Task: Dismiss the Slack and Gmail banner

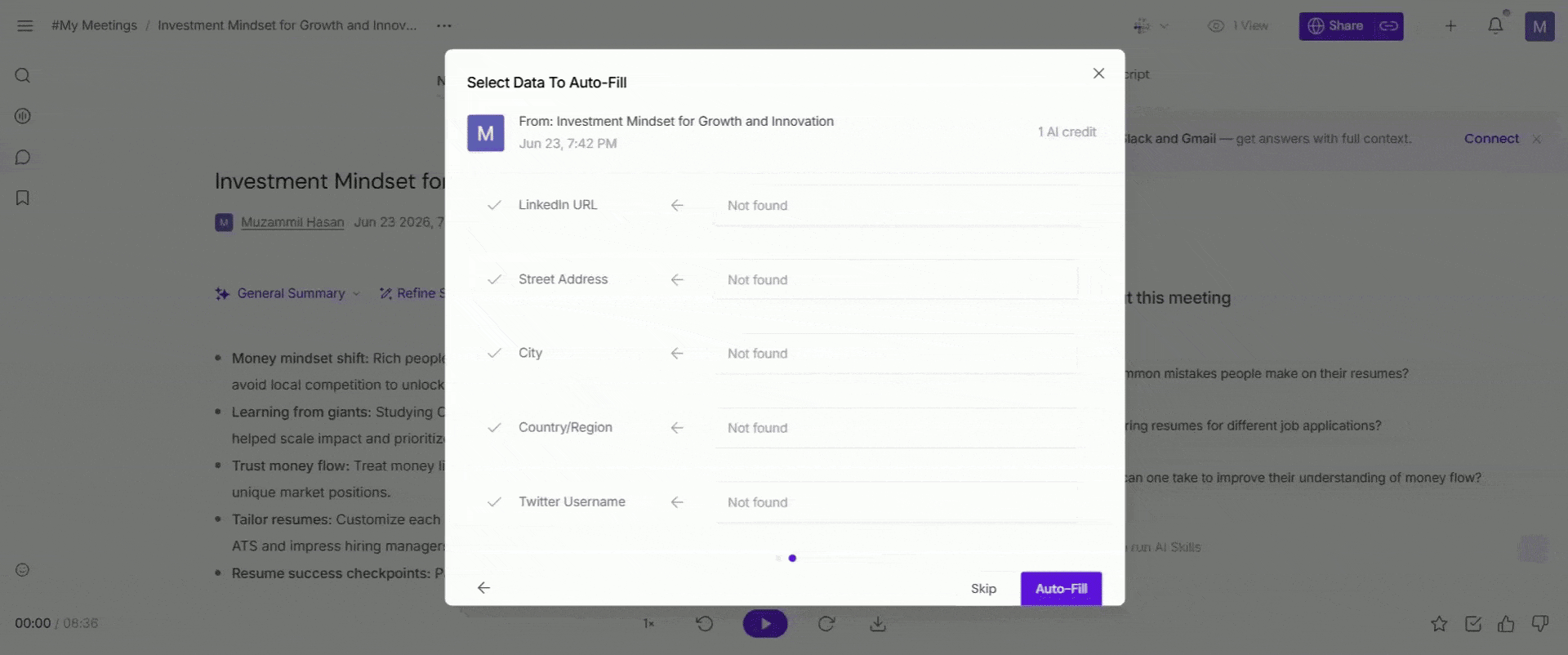Action: click(x=1537, y=140)
